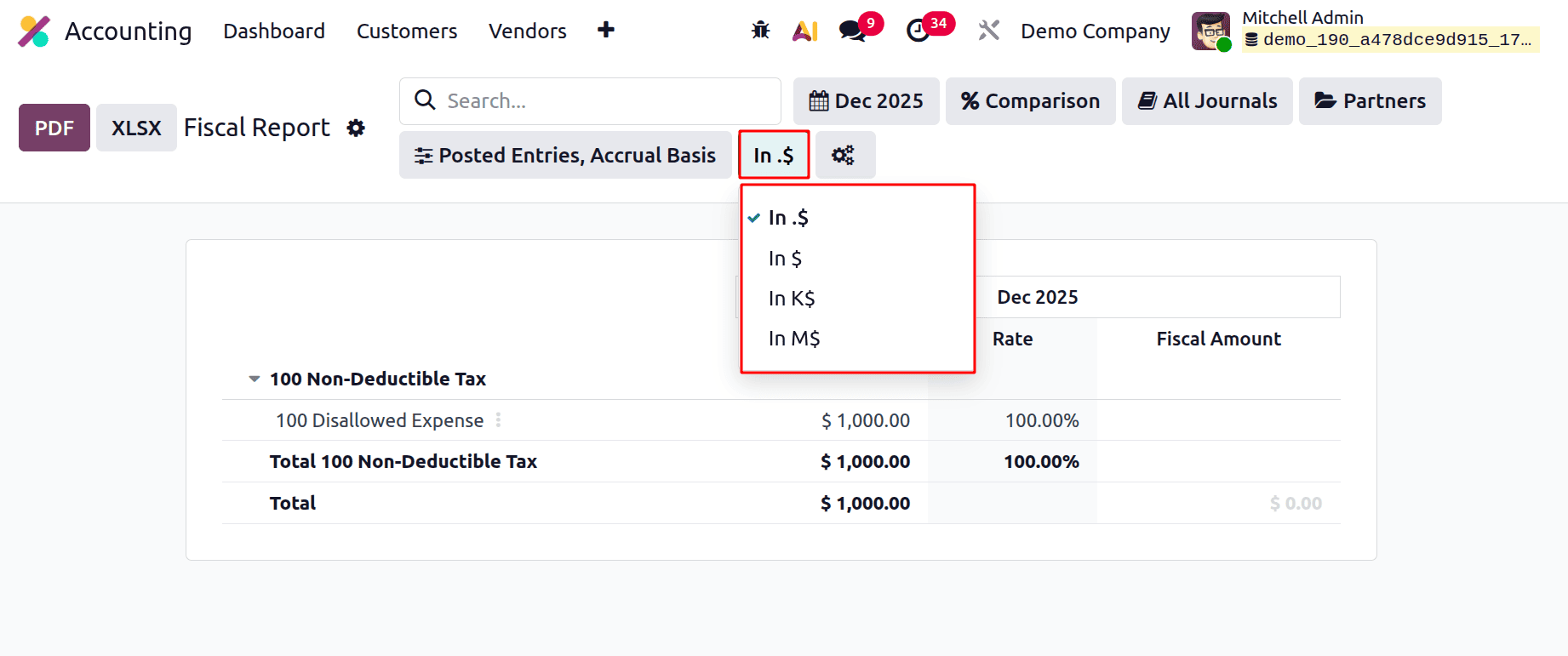Open the activities clock icon with 34 badge
The image size is (1568, 656).
(x=918, y=31)
